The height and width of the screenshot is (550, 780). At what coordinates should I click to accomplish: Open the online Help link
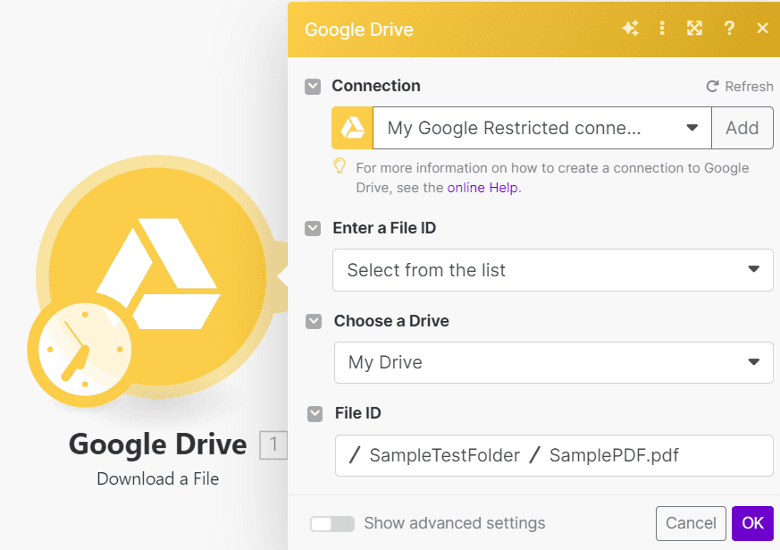coord(484,187)
